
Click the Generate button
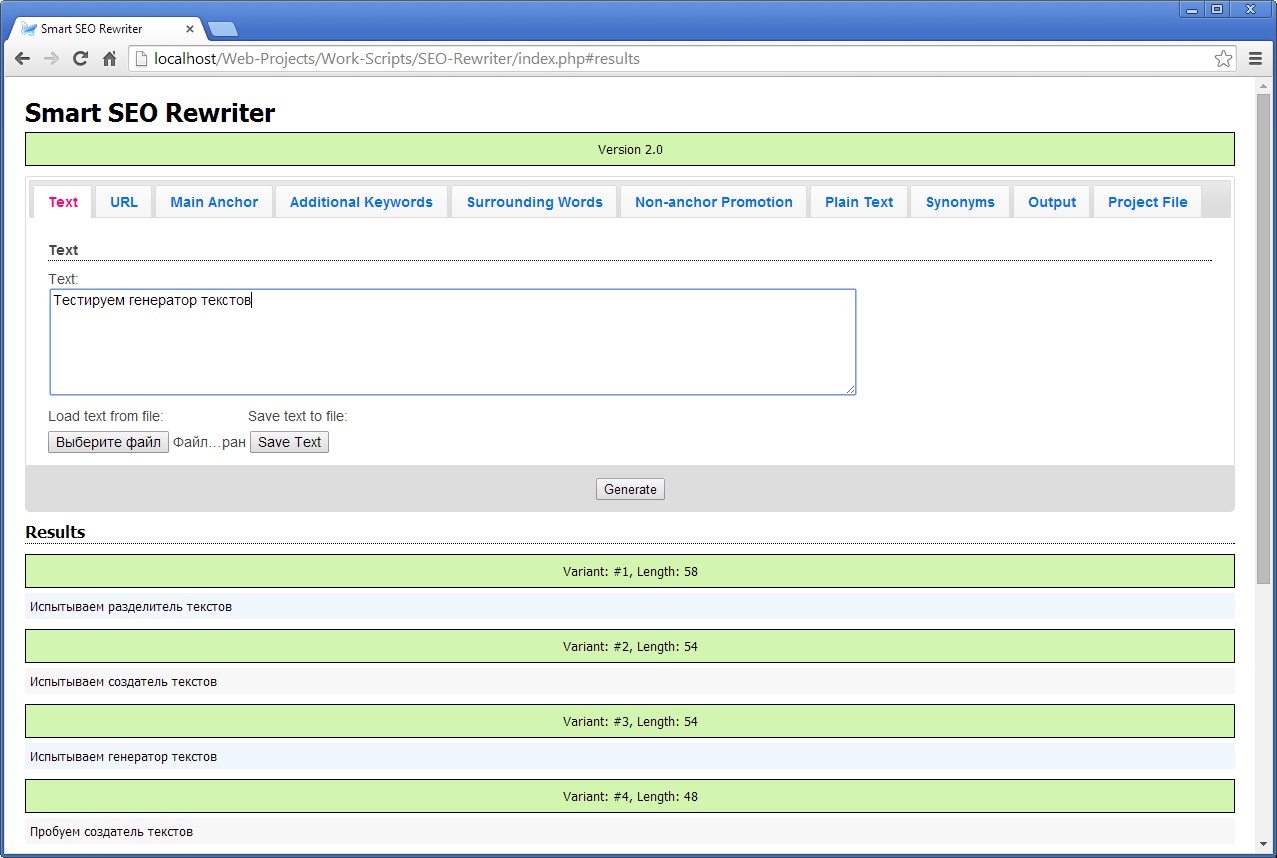click(630, 489)
